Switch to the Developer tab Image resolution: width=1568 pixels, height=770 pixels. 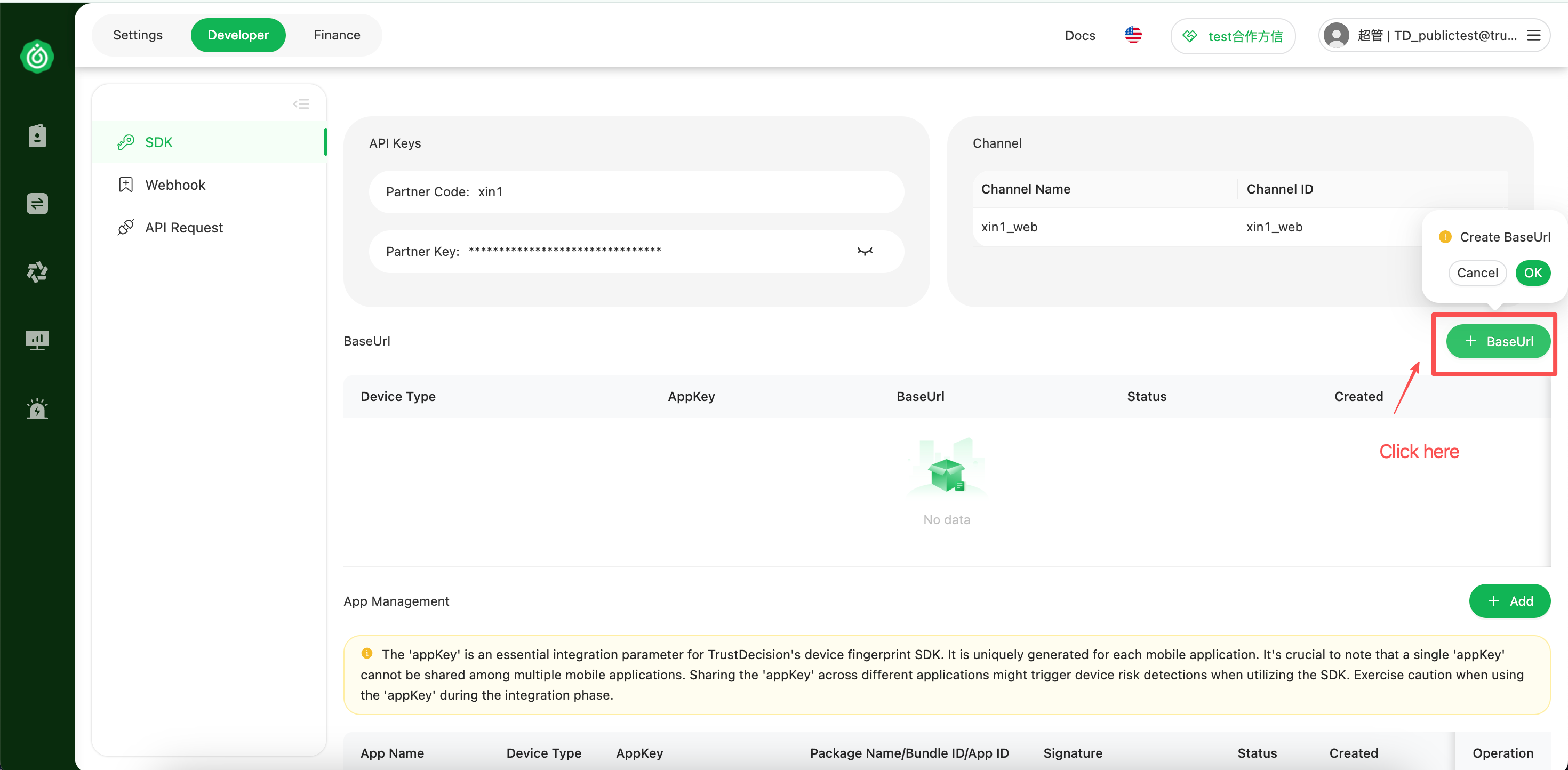[238, 35]
